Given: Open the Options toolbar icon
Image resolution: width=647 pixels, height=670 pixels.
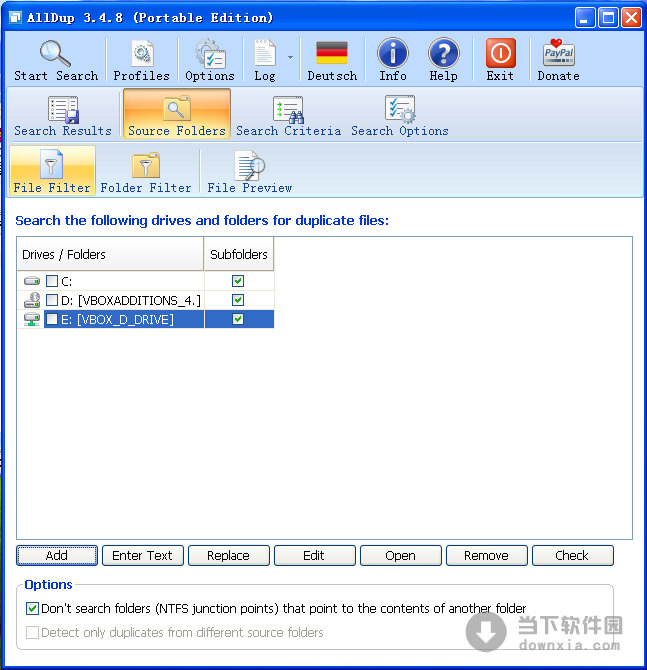Looking at the screenshot, I should (210, 53).
